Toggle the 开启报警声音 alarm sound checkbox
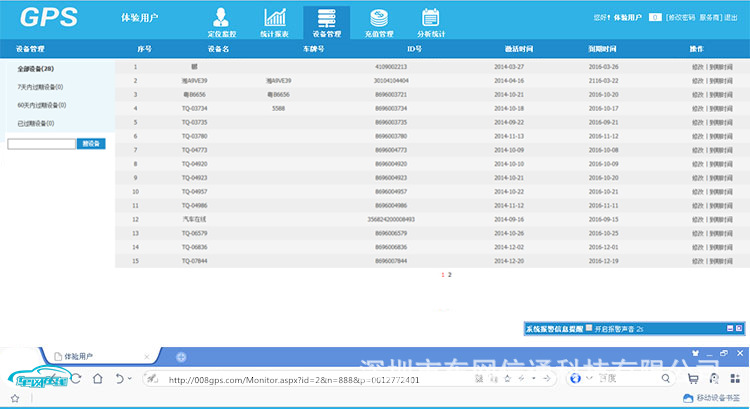The height and width of the screenshot is (409, 750). click(589, 327)
